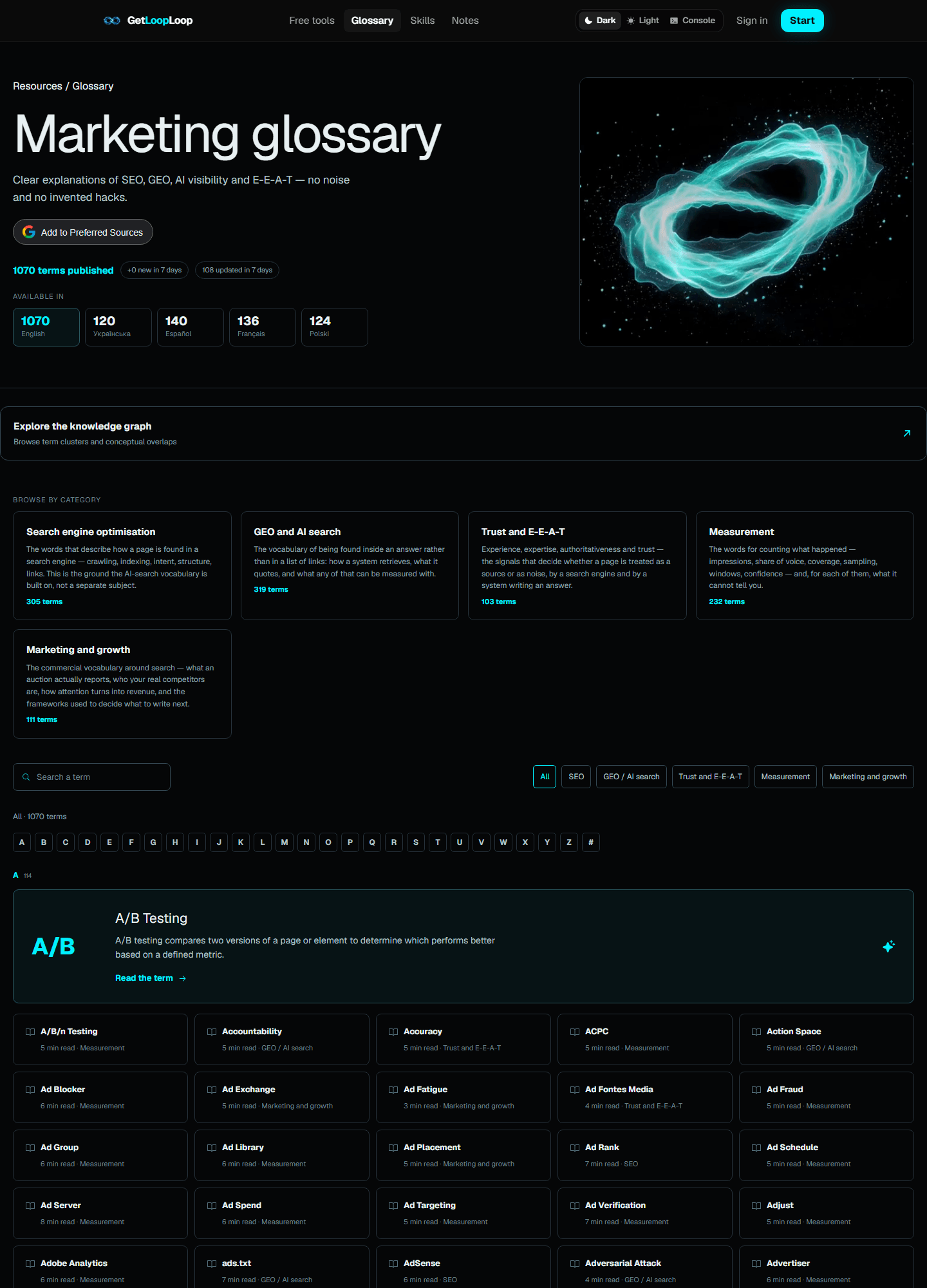Click the book icon next to Ad Schedule
This screenshot has width=927, height=1288.
tap(756, 1148)
